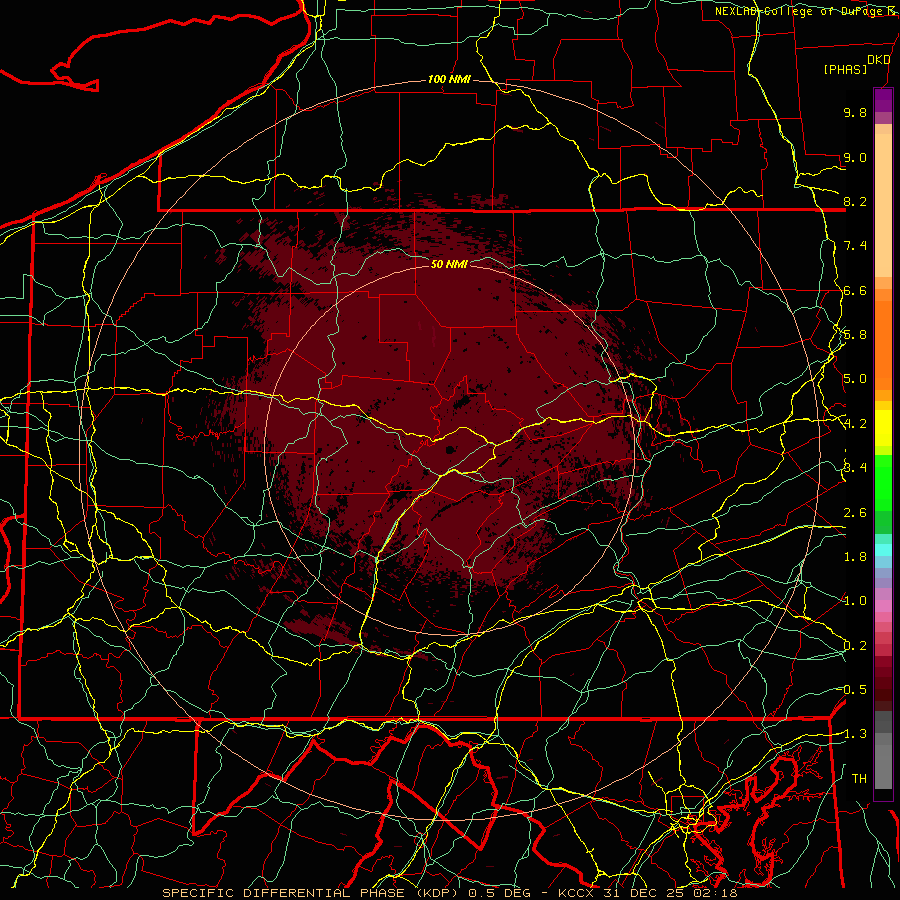Click the 50 NMI range ring label
Viewport: 900px width, 900px height.
click(x=449, y=264)
